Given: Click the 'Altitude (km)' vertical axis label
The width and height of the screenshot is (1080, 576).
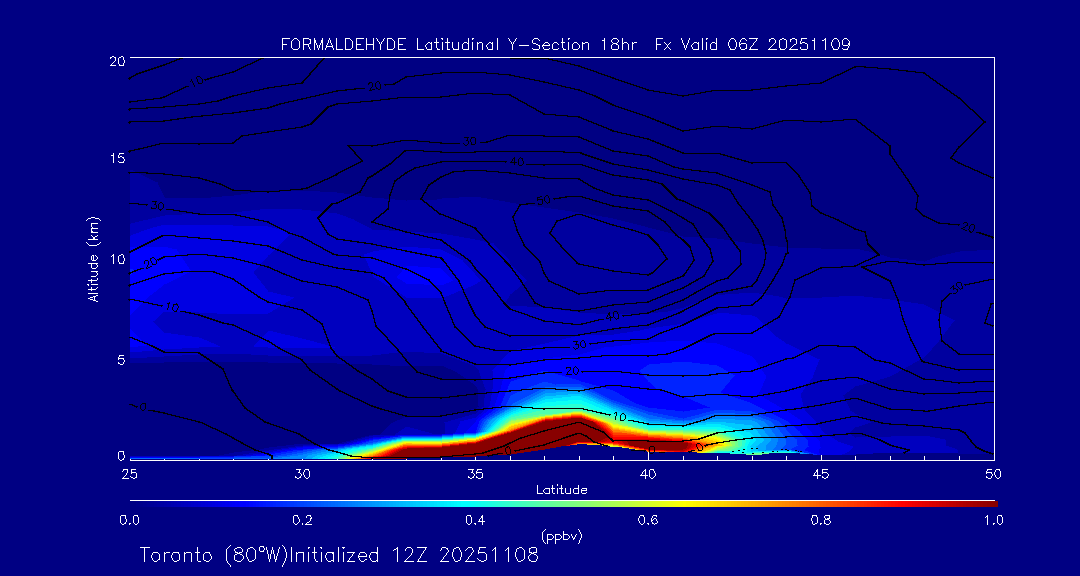Looking at the screenshot, I should (94, 258).
